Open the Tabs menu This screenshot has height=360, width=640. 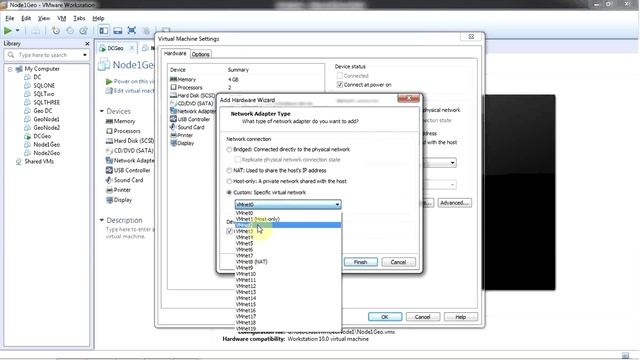tap(79, 18)
